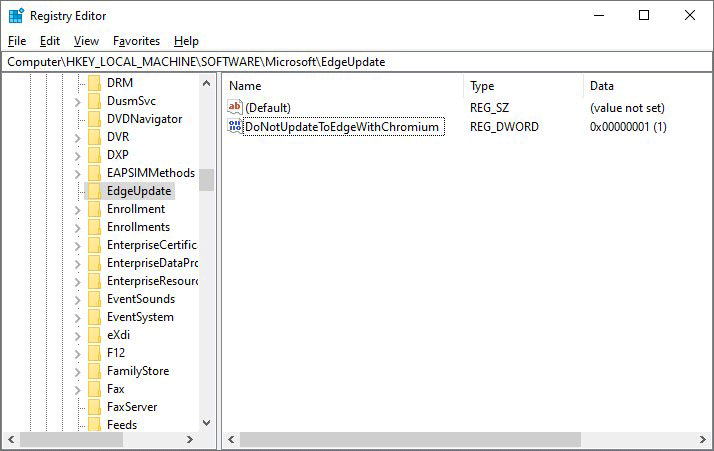The width and height of the screenshot is (714, 451).
Task: Minimize the Registry Editor window
Action: (599, 15)
